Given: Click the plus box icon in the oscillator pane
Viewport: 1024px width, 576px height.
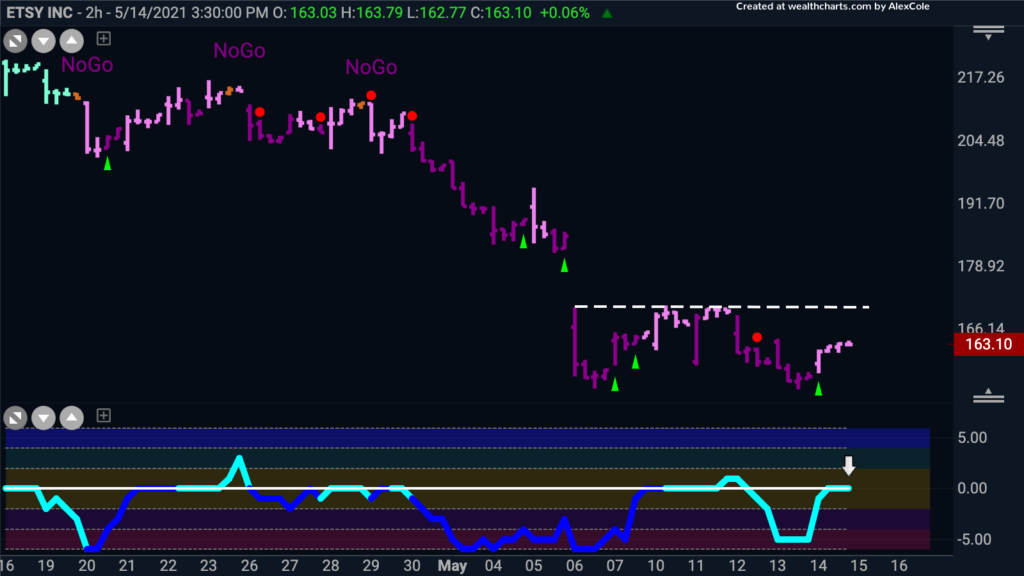Looking at the screenshot, I should [x=104, y=415].
